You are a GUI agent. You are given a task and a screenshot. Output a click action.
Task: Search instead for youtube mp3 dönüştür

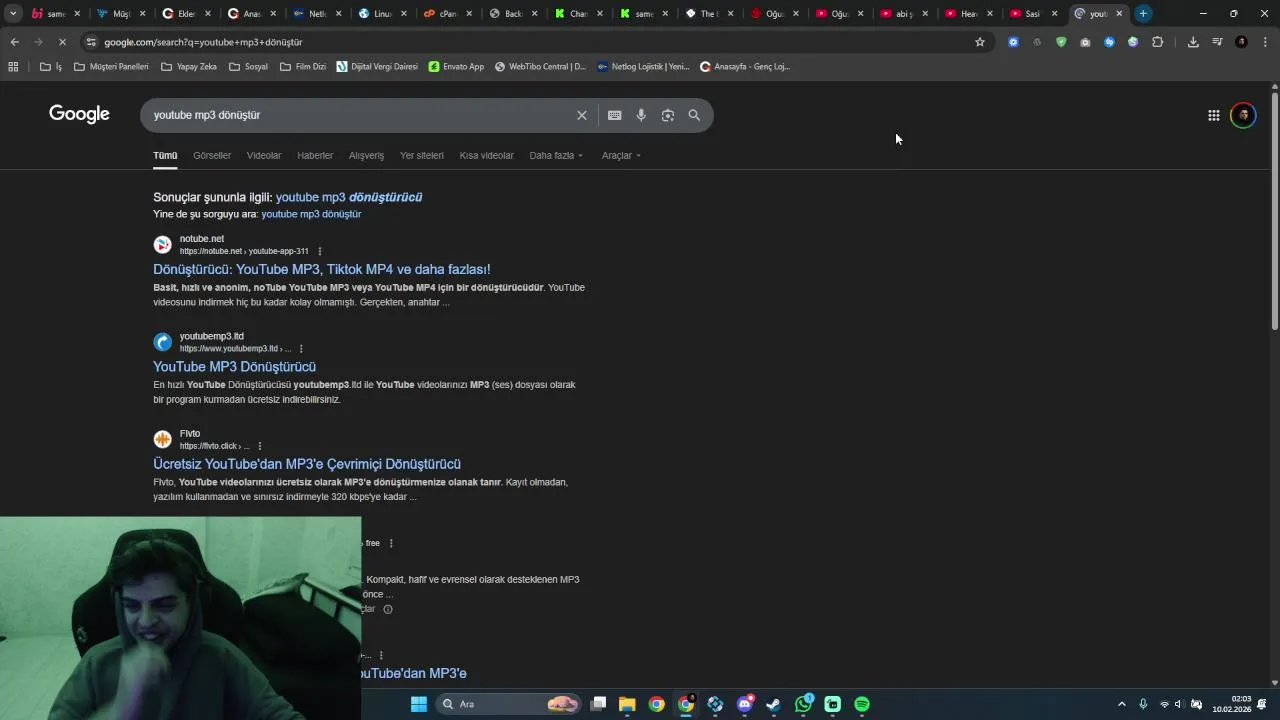(x=311, y=214)
